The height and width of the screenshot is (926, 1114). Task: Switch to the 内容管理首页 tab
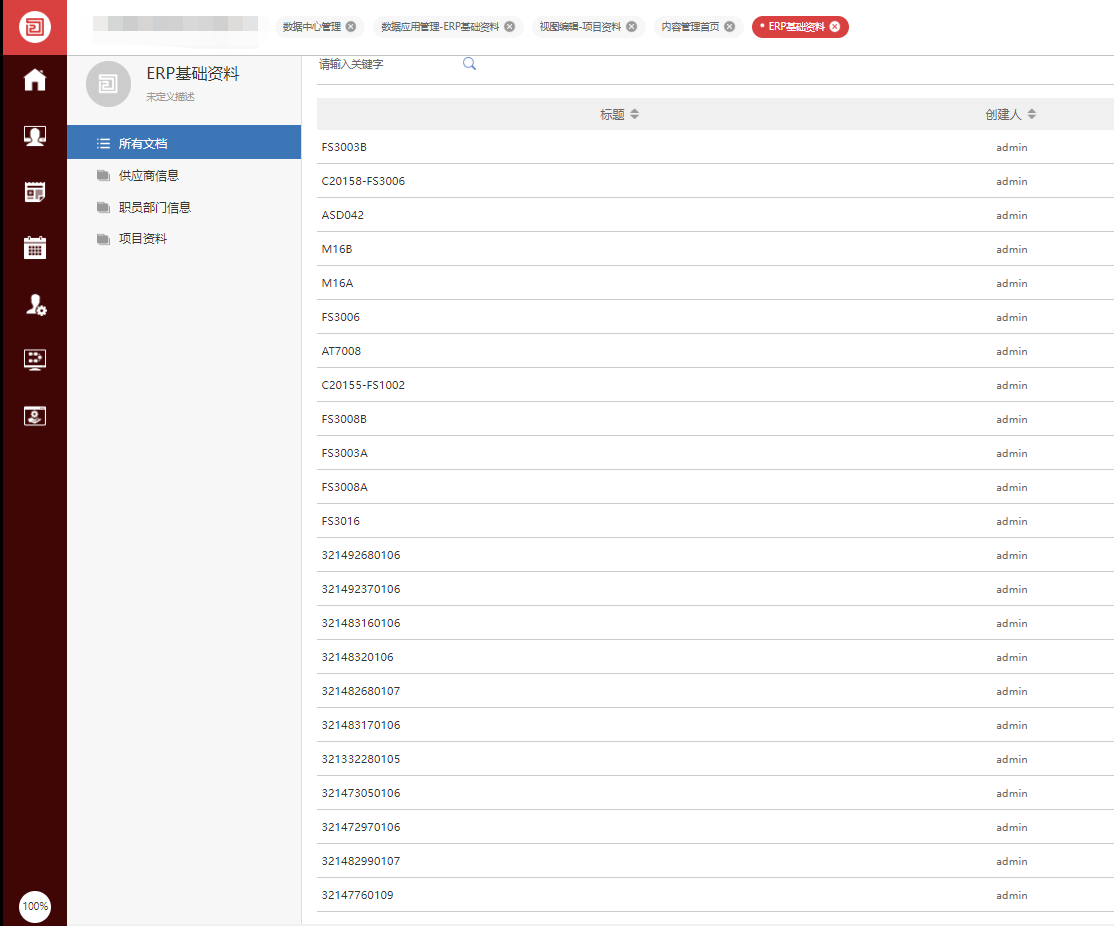[x=690, y=26]
